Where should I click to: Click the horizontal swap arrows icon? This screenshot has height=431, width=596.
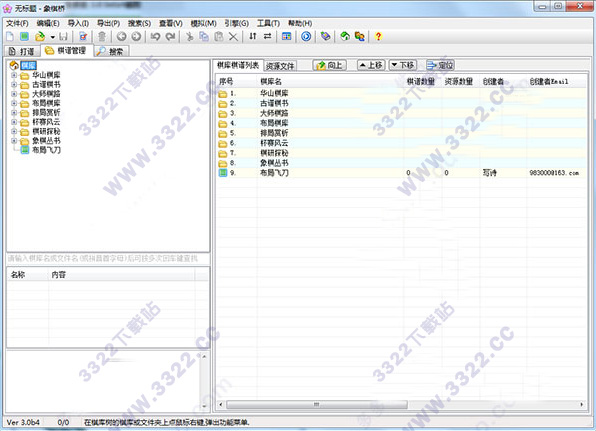268,36
